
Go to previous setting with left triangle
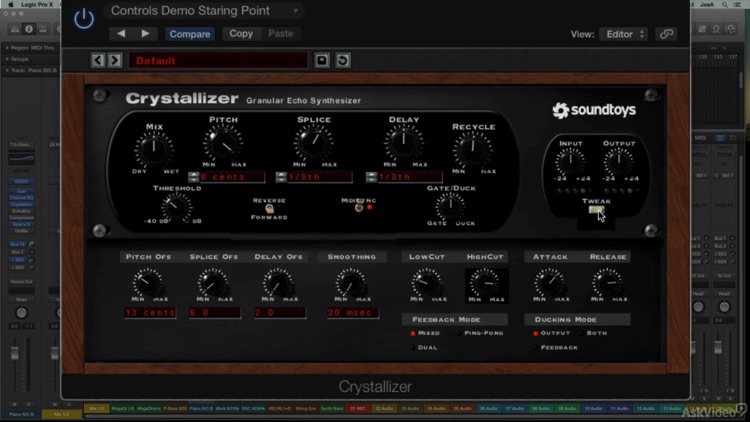(121, 33)
